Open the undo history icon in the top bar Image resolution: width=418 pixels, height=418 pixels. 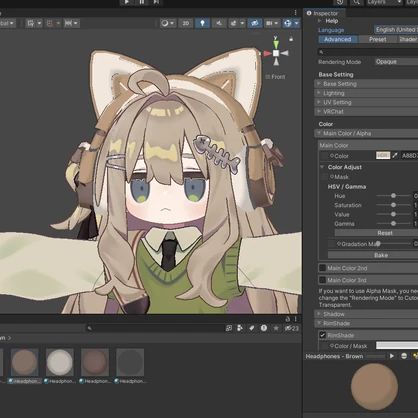click(340, 2)
